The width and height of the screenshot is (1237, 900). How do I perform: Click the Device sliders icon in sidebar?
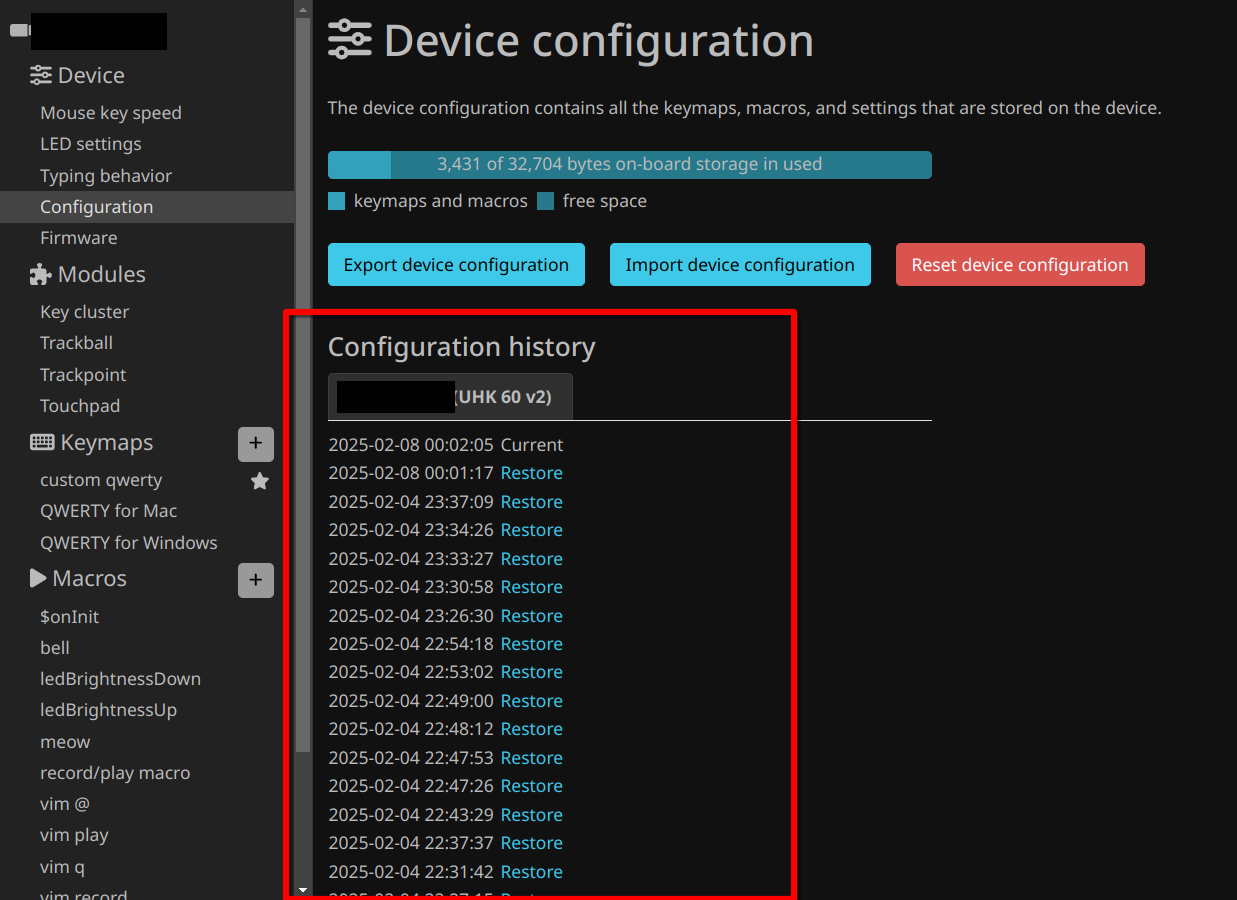[x=40, y=75]
